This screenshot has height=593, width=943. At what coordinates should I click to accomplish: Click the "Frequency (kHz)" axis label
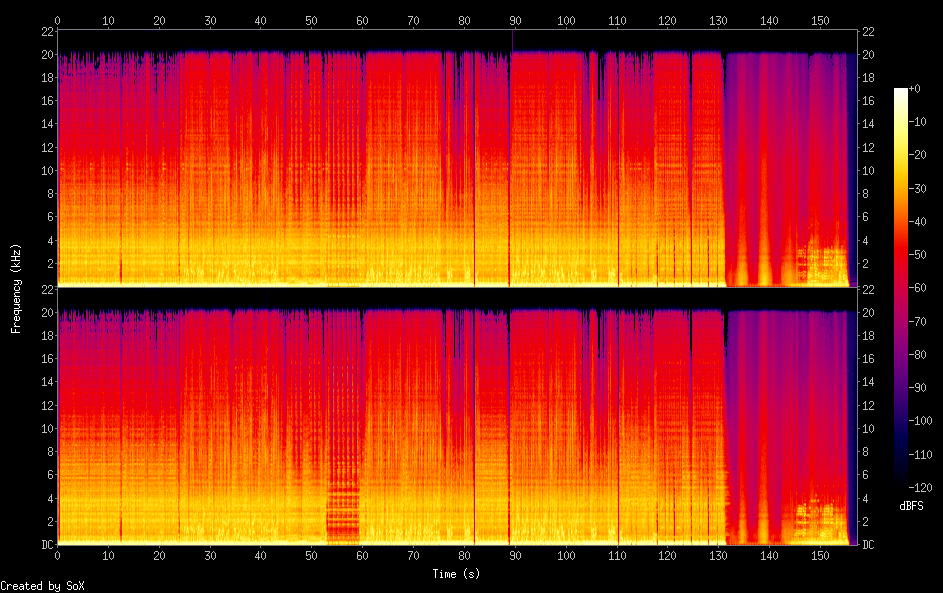pos(16,288)
